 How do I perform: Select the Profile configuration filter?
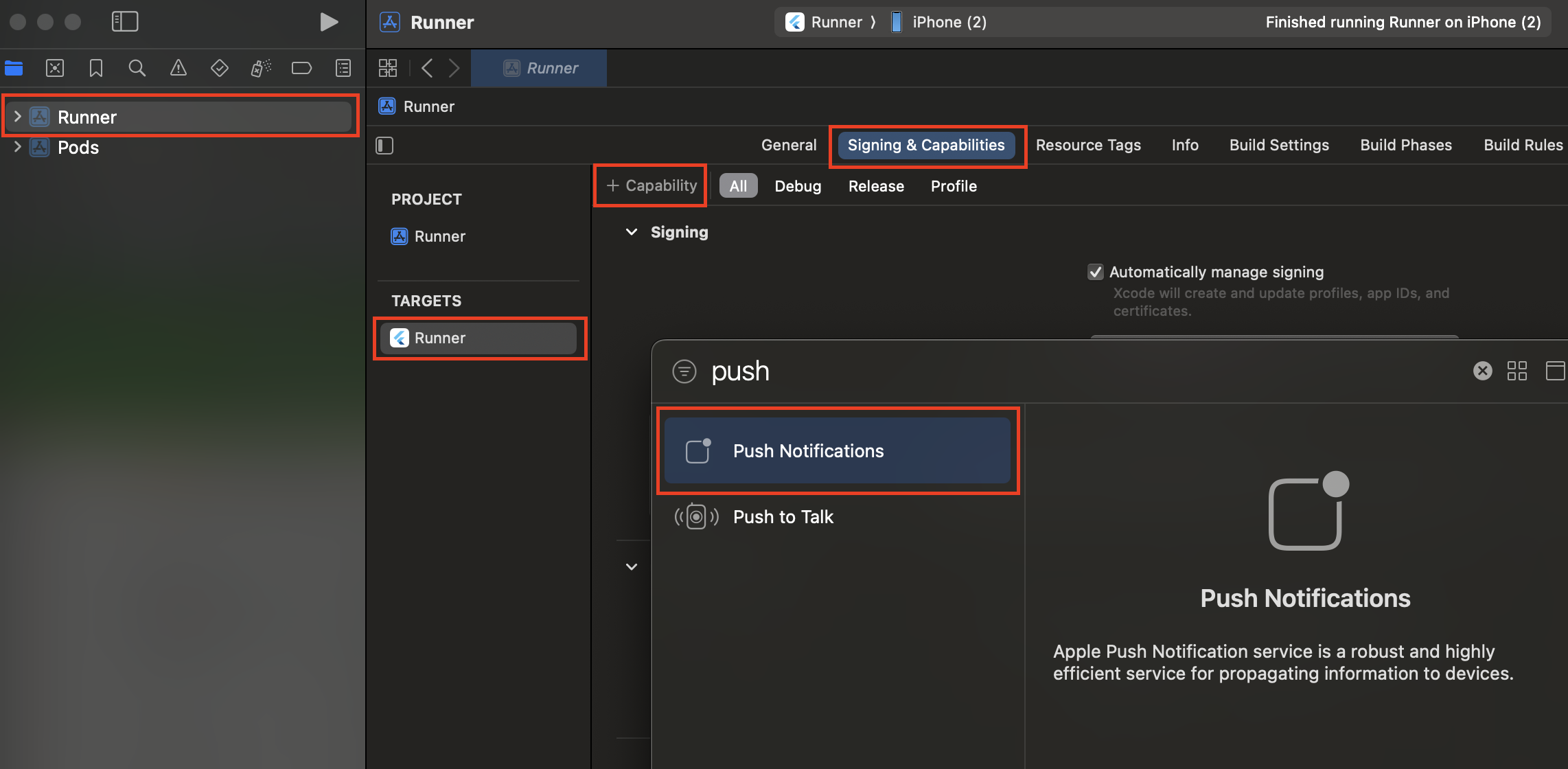coord(954,186)
